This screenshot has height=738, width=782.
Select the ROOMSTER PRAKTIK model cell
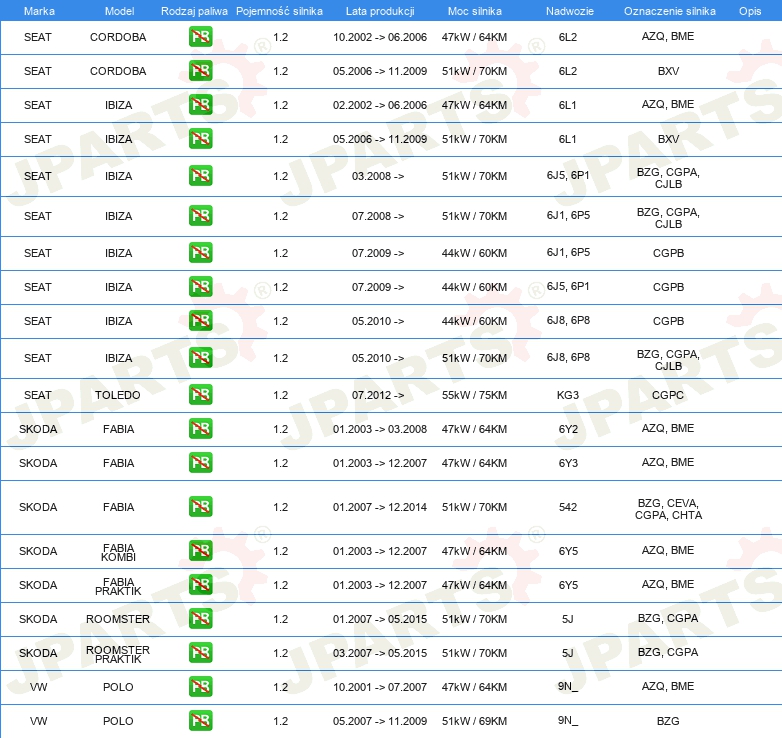click(118, 654)
